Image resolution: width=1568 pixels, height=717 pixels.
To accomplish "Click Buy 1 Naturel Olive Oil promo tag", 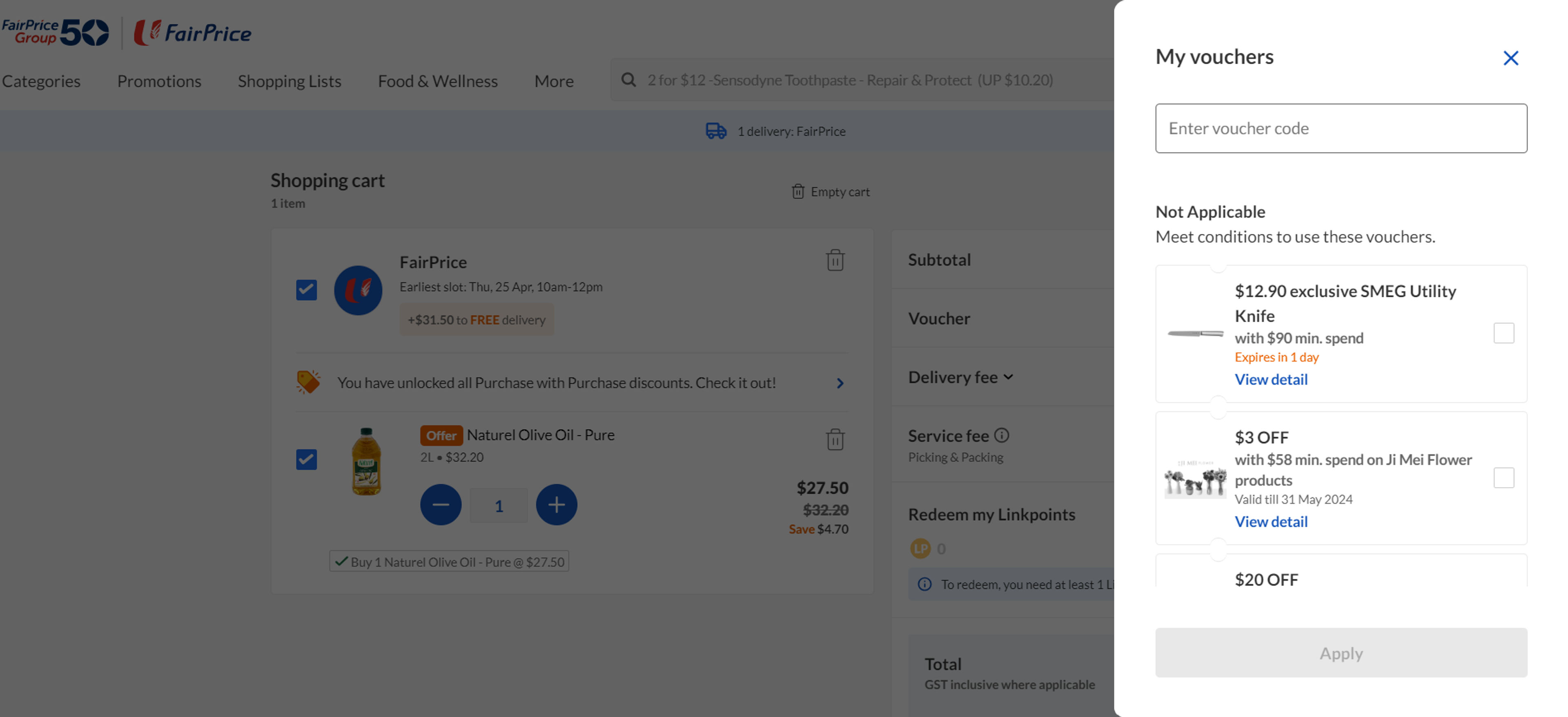I will pyautogui.click(x=449, y=562).
